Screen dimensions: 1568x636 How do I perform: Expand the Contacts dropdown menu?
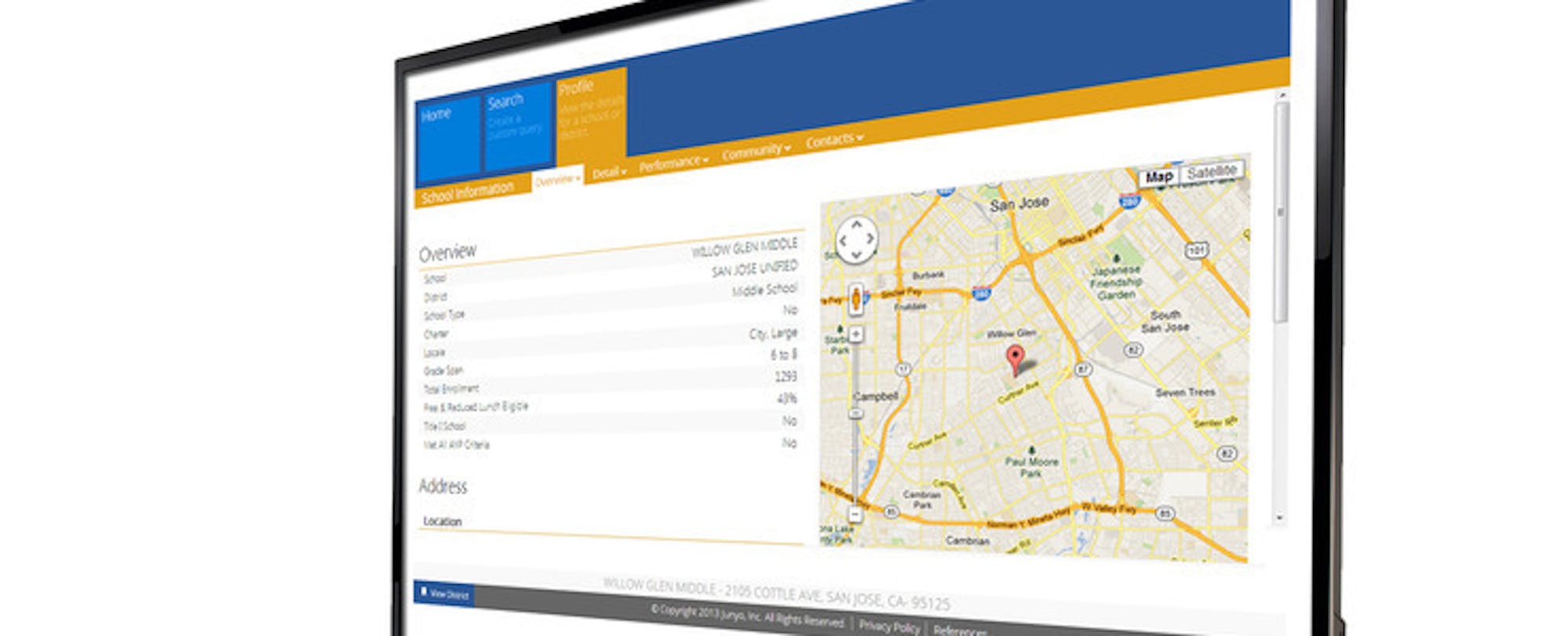point(833,140)
